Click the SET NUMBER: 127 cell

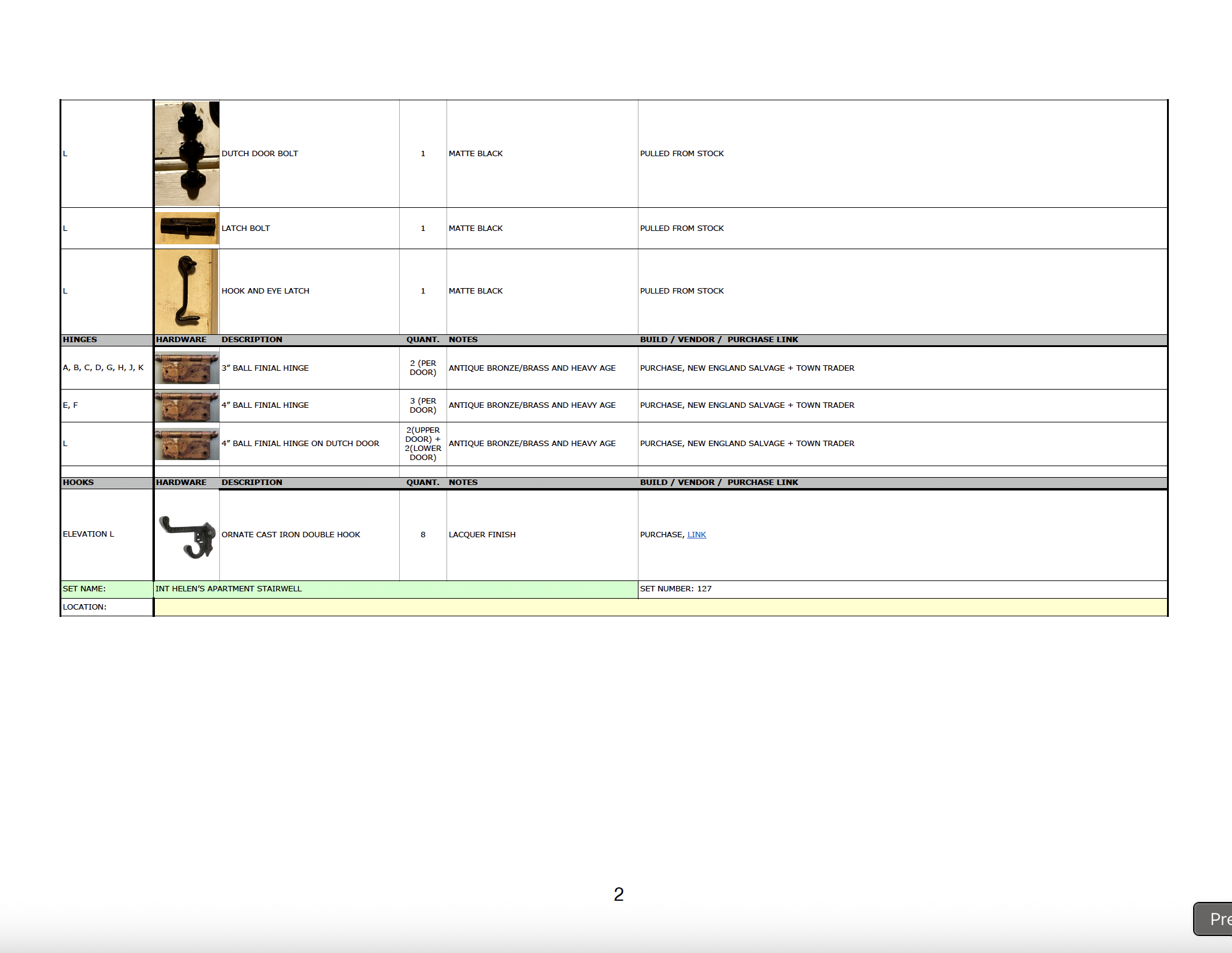[x=676, y=589]
